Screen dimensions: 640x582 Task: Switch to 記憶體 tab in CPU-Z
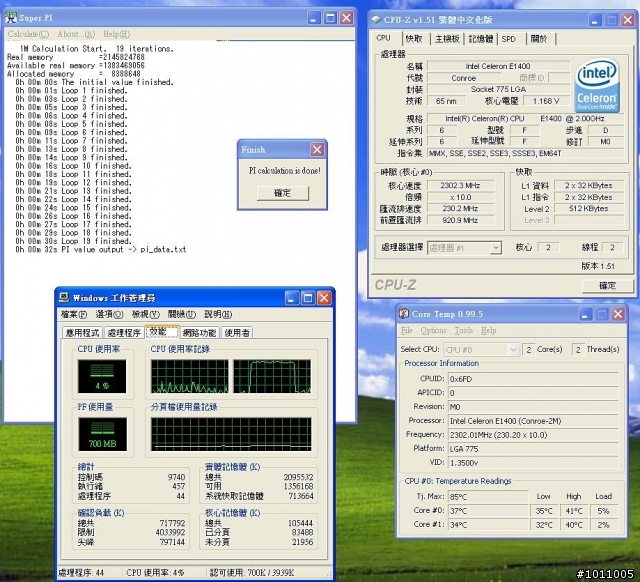tap(480, 39)
